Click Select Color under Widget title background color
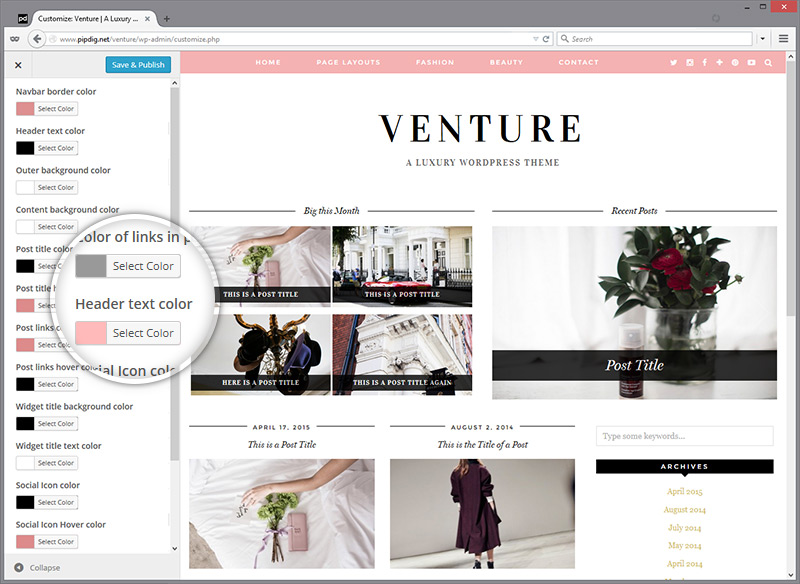The height and width of the screenshot is (584, 800). click(x=56, y=423)
